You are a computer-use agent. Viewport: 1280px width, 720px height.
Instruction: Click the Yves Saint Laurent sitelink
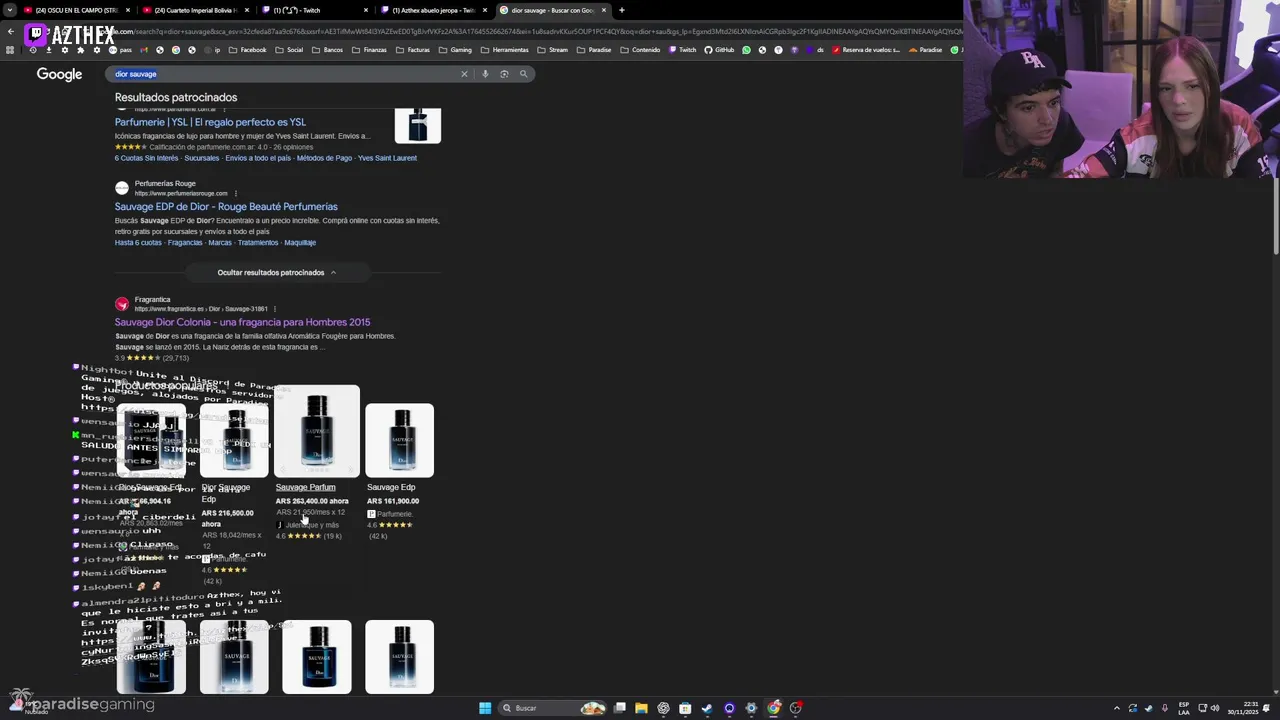coord(387,158)
